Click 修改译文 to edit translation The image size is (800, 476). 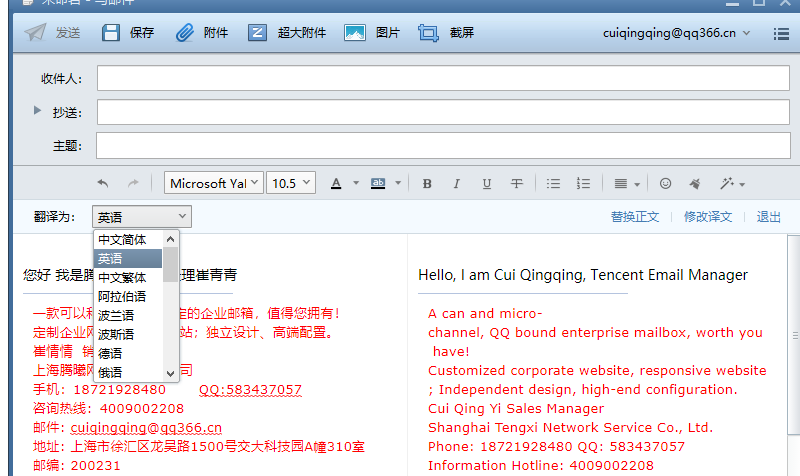click(708, 217)
